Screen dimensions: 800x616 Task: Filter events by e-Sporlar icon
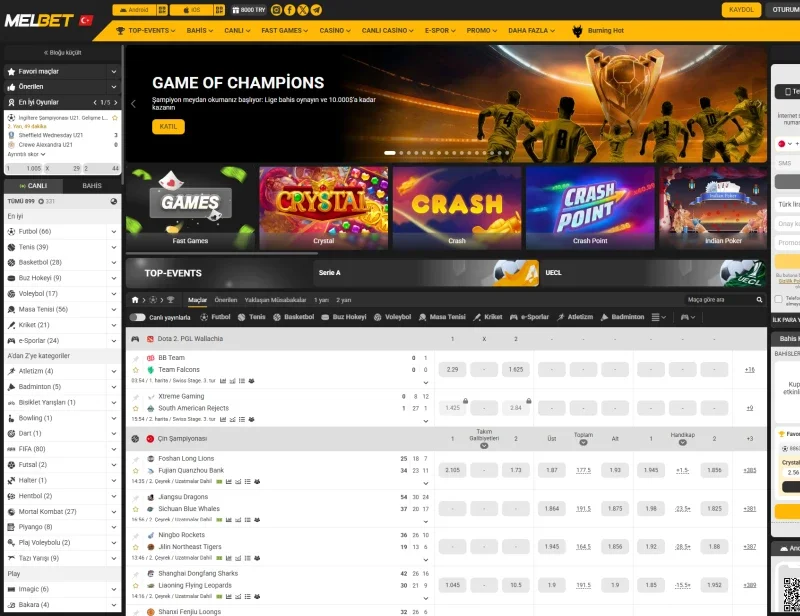pyautogui.click(x=514, y=317)
